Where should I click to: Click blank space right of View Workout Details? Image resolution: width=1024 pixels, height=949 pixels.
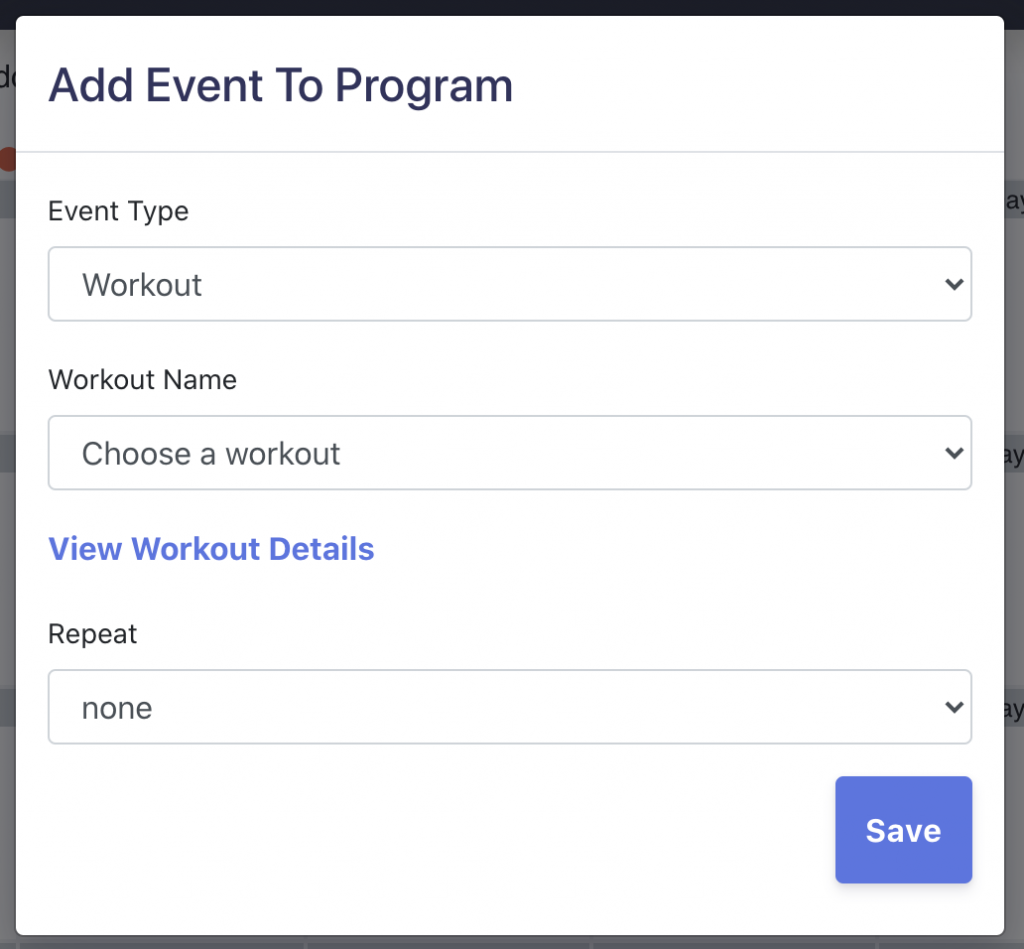pos(673,549)
